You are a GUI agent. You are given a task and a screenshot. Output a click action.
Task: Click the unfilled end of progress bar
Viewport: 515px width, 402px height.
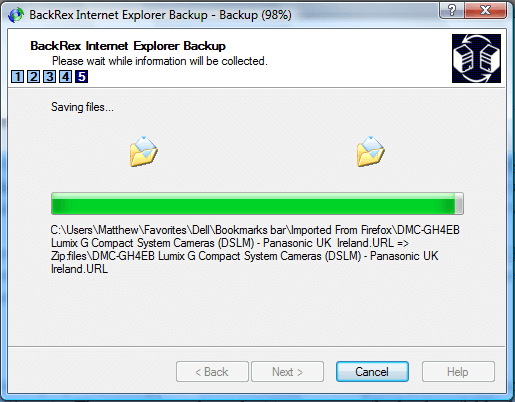point(459,203)
